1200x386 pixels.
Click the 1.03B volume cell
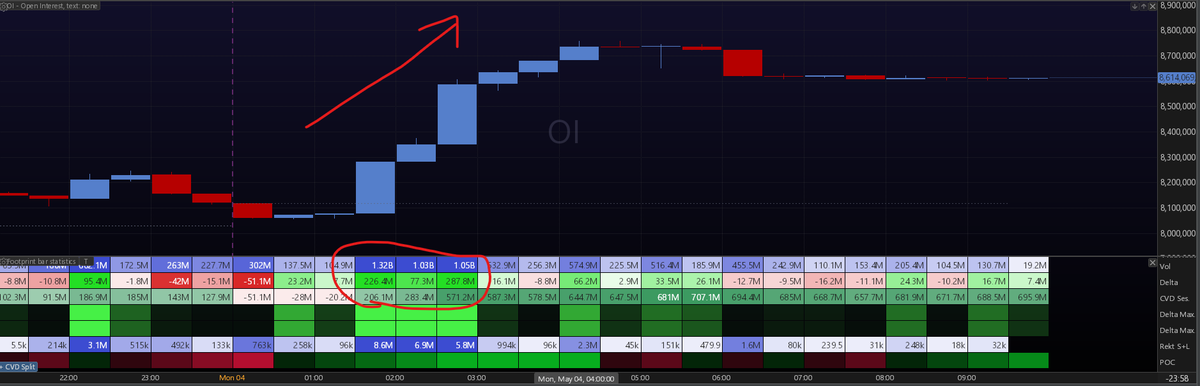(x=417, y=266)
